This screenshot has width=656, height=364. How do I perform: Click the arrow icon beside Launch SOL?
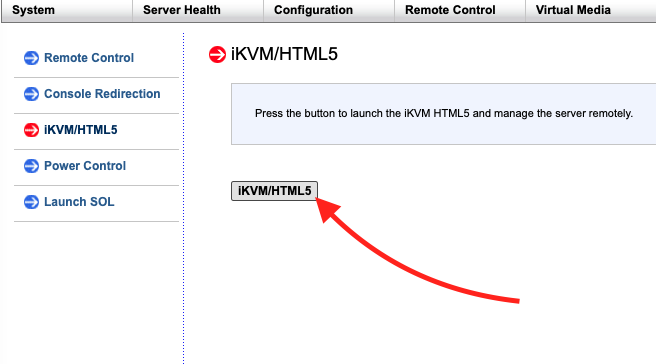coord(31,202)
